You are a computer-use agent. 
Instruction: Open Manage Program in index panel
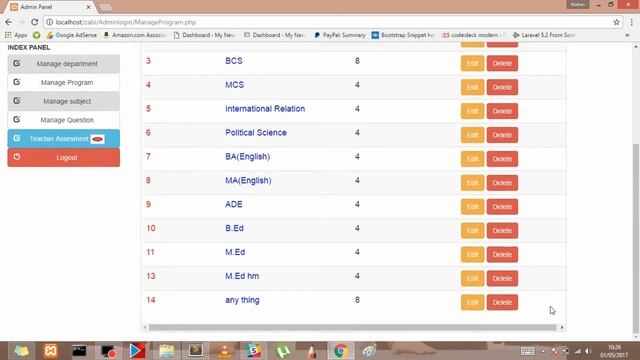click(x=64, y=82)
